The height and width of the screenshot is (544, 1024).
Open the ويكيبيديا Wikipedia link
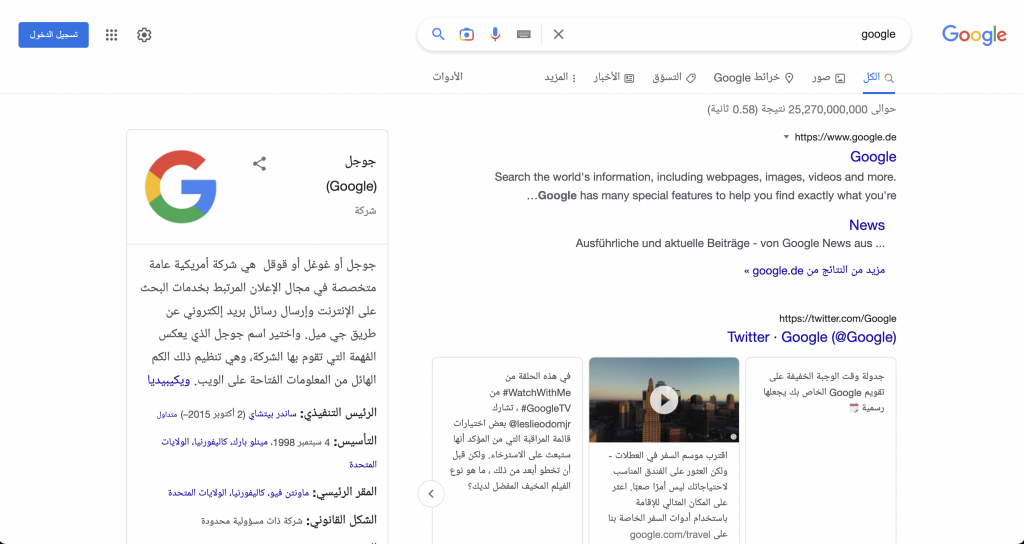pos(168,380)
